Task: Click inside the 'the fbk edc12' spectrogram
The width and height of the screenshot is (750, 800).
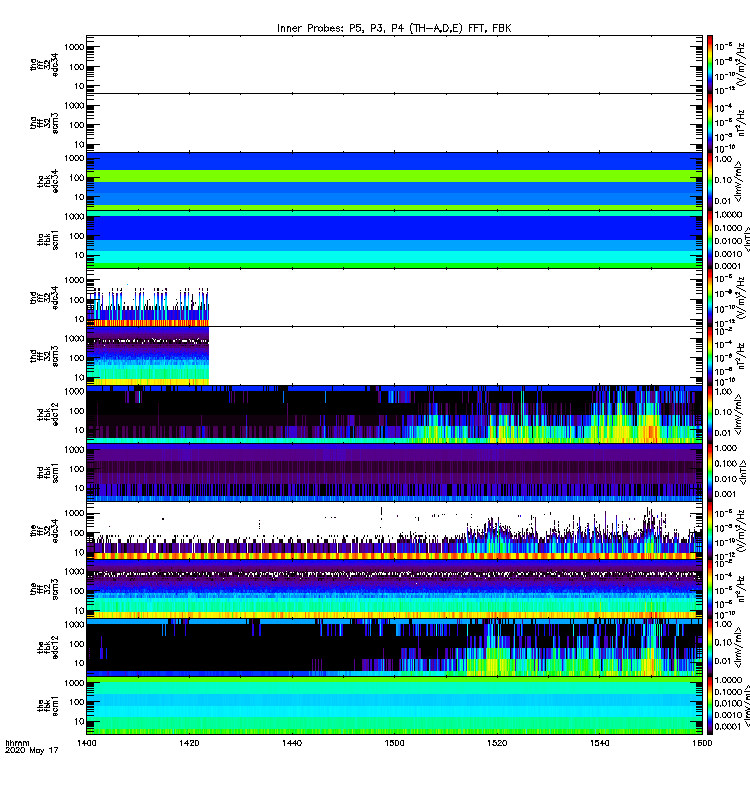Action: click(x=394, y=647)
